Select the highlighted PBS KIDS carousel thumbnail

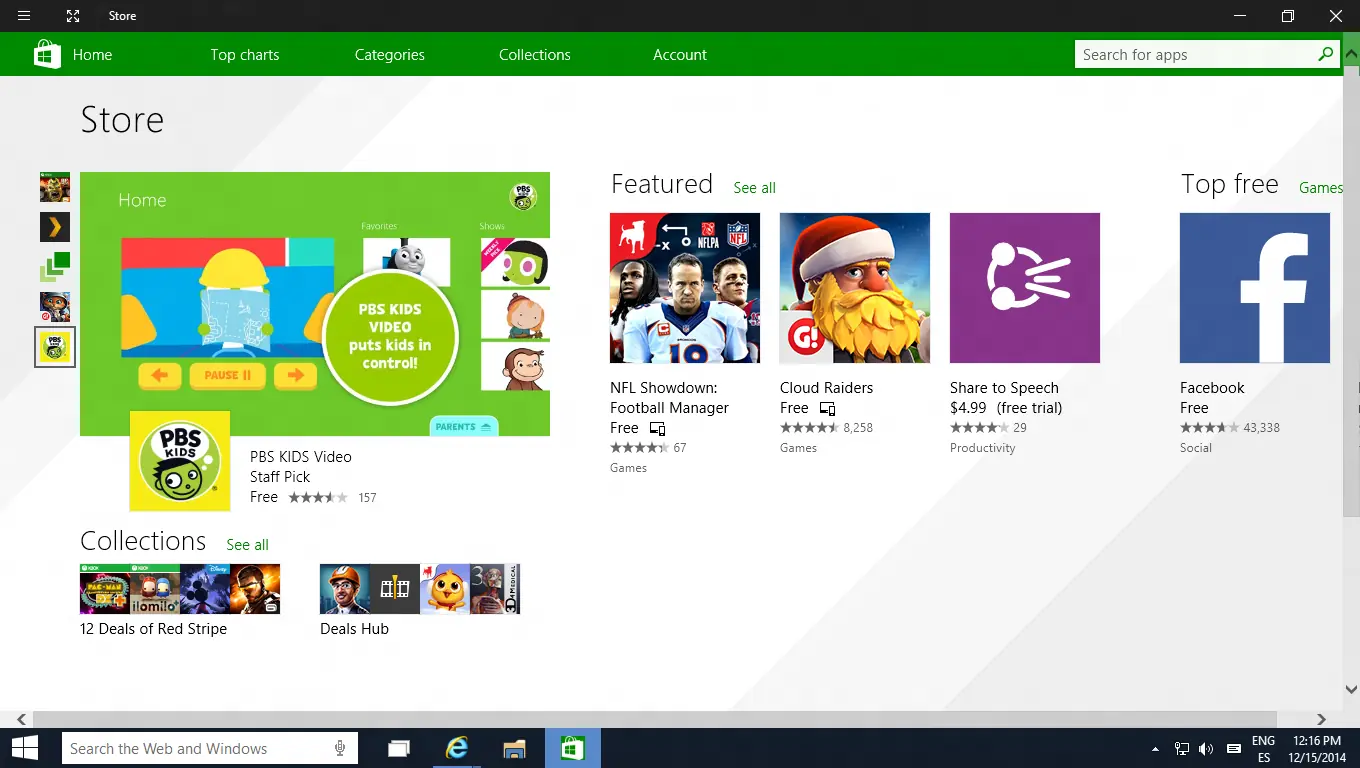(x=54, y=346)
